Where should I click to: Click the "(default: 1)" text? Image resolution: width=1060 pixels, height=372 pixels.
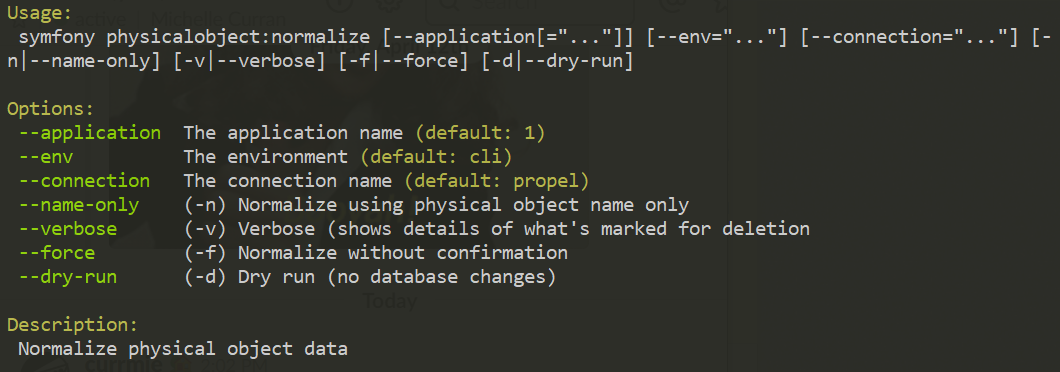(481, 133)
